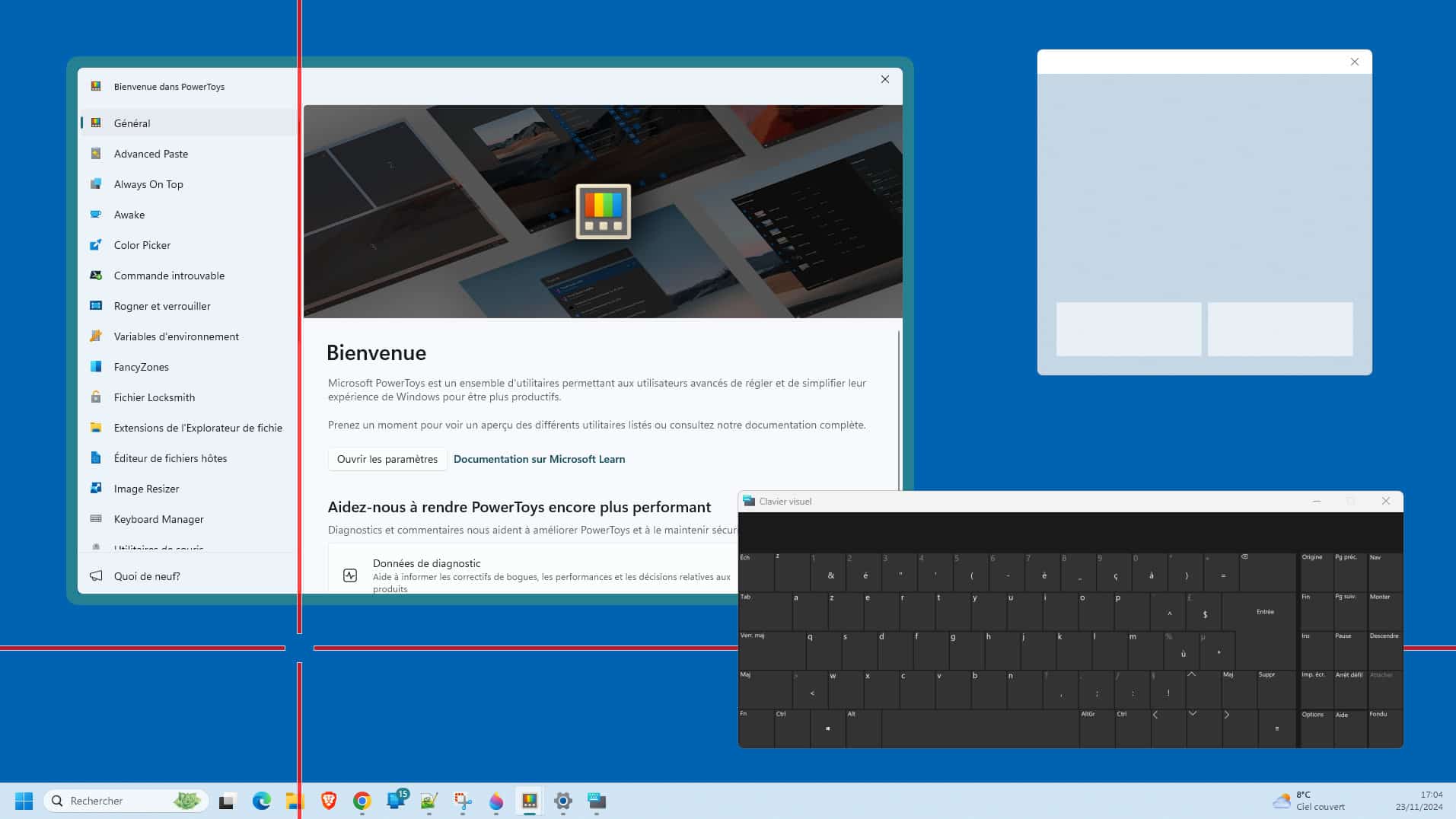Open Settings gear in taskbar
1456x819 pixels.
click(562, 801)
